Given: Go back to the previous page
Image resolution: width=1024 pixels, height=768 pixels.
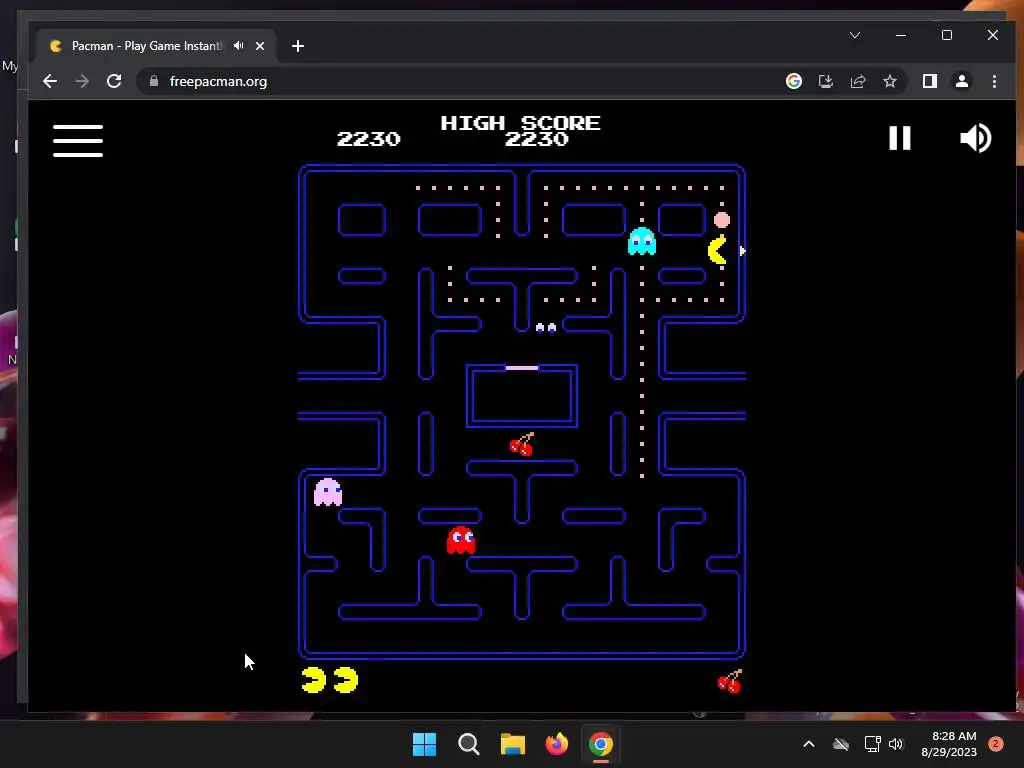Looking at the screenshot, I should click(x=50, y=81).
